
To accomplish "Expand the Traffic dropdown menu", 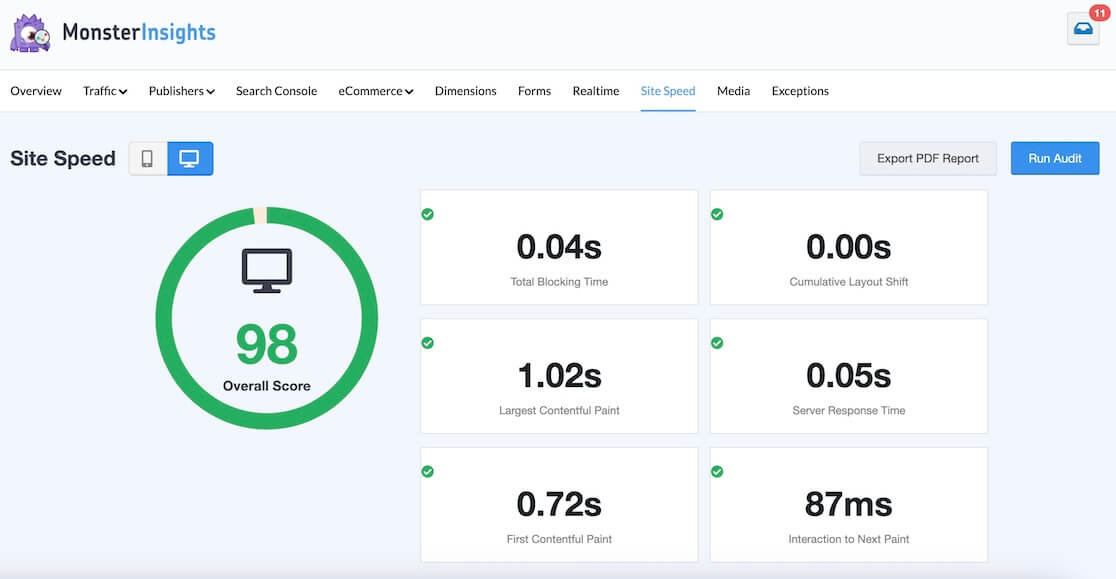I will coord(105,90).
